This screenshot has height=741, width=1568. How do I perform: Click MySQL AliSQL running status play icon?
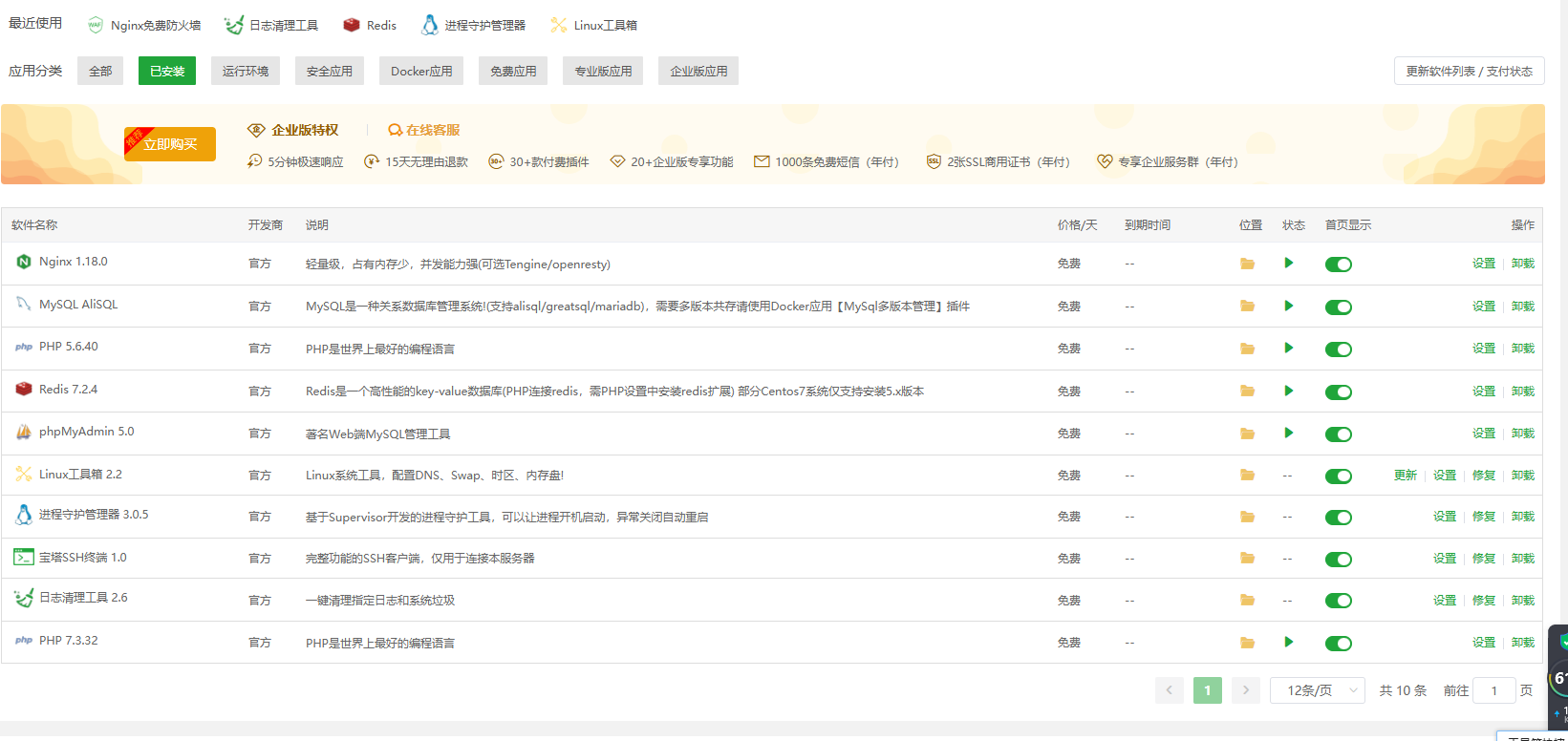pos(1289,306)
